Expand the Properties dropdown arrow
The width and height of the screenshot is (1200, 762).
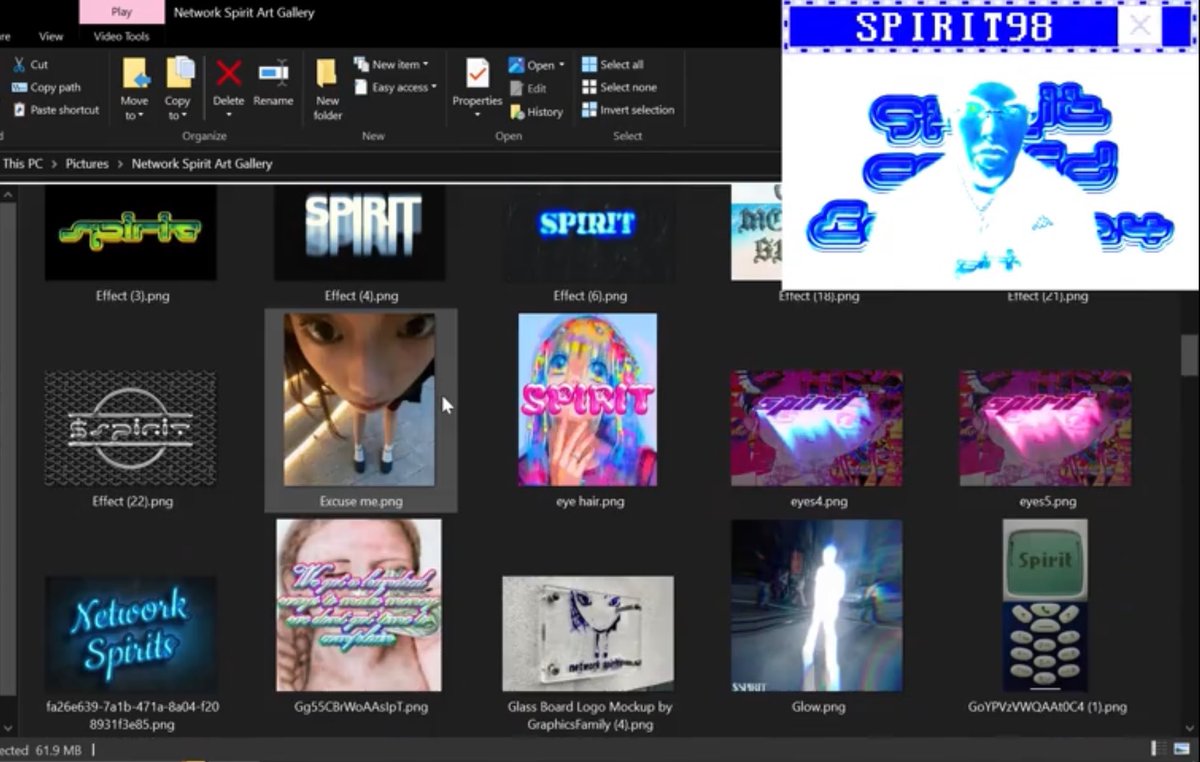click(x=477, y=116)
